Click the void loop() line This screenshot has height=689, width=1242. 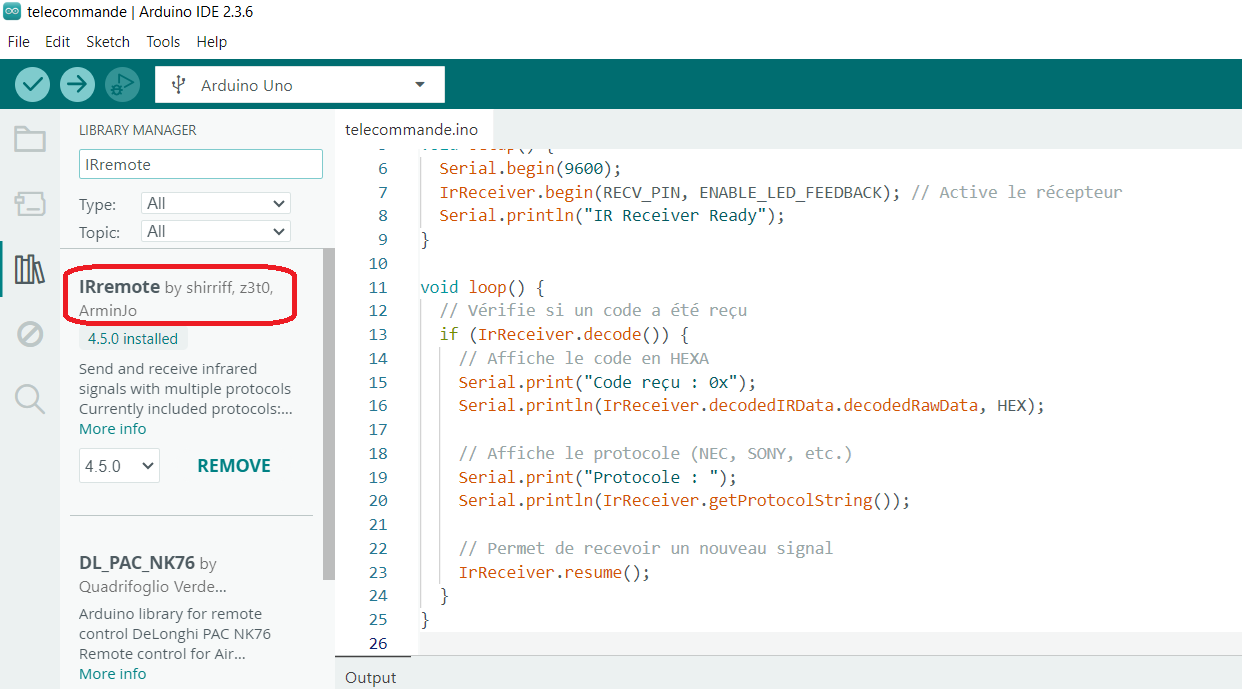point(482,287)
